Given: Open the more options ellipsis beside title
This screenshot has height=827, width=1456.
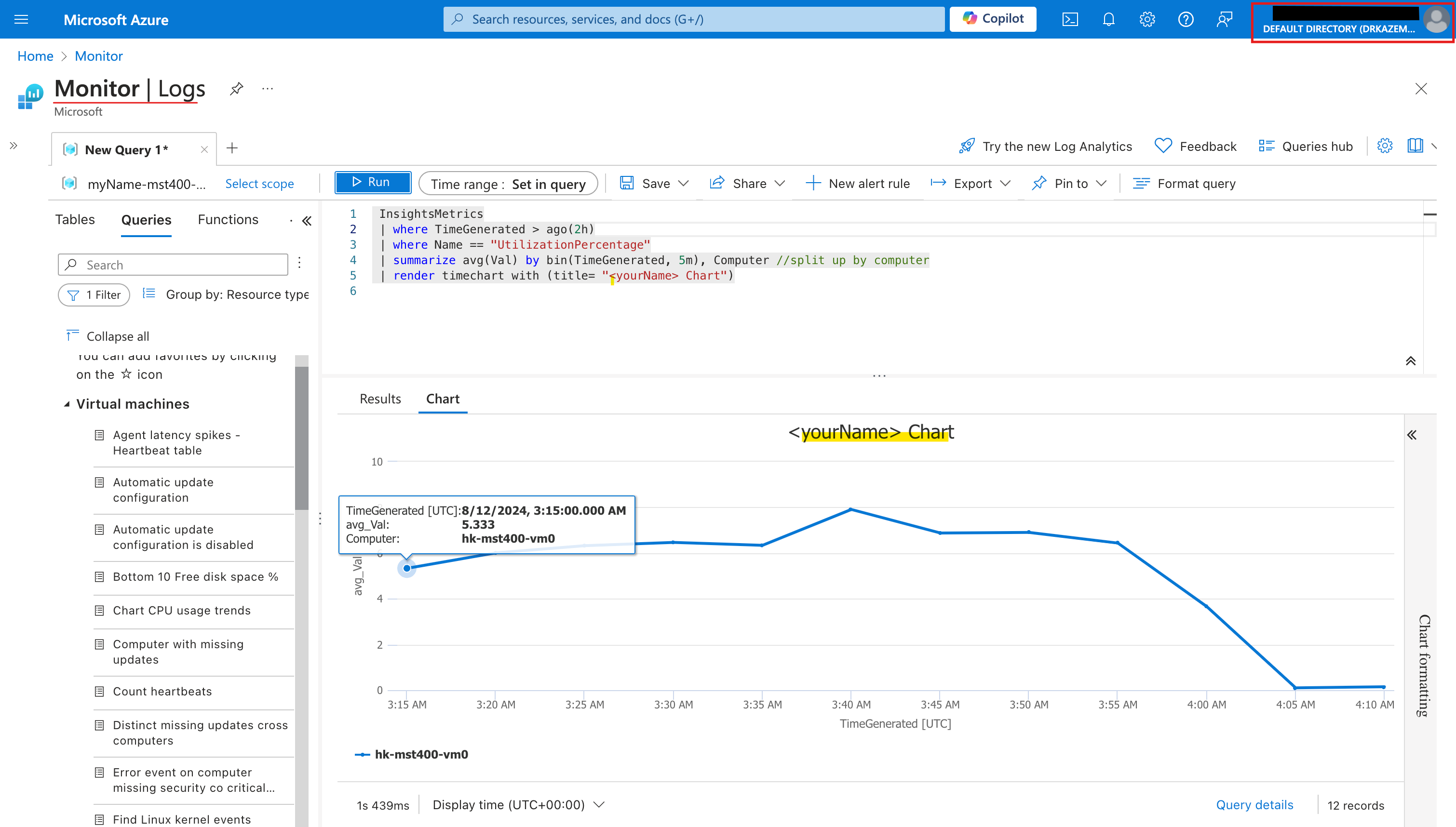Looking at the screenshot, I should [x=268, y=89].
